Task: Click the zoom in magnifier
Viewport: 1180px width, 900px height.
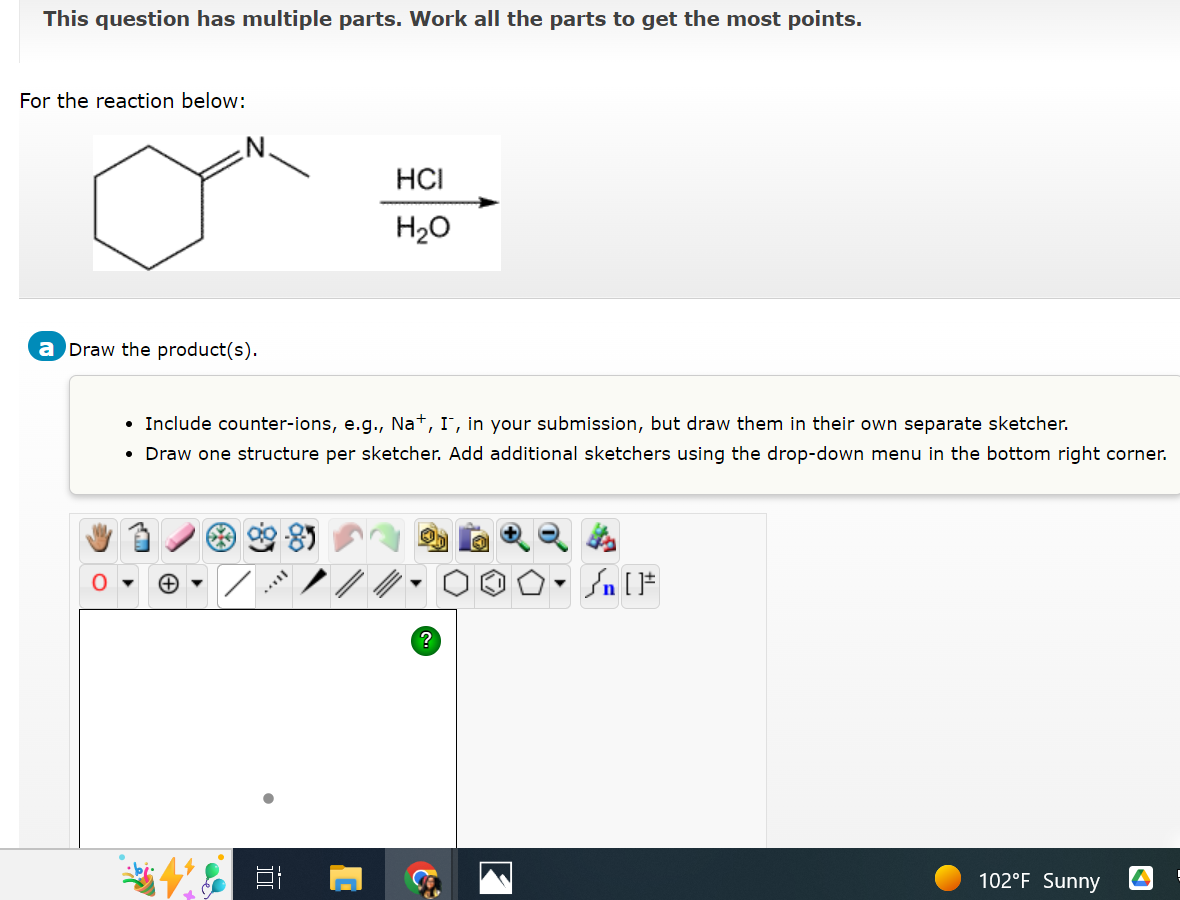Action: [514, 539]
